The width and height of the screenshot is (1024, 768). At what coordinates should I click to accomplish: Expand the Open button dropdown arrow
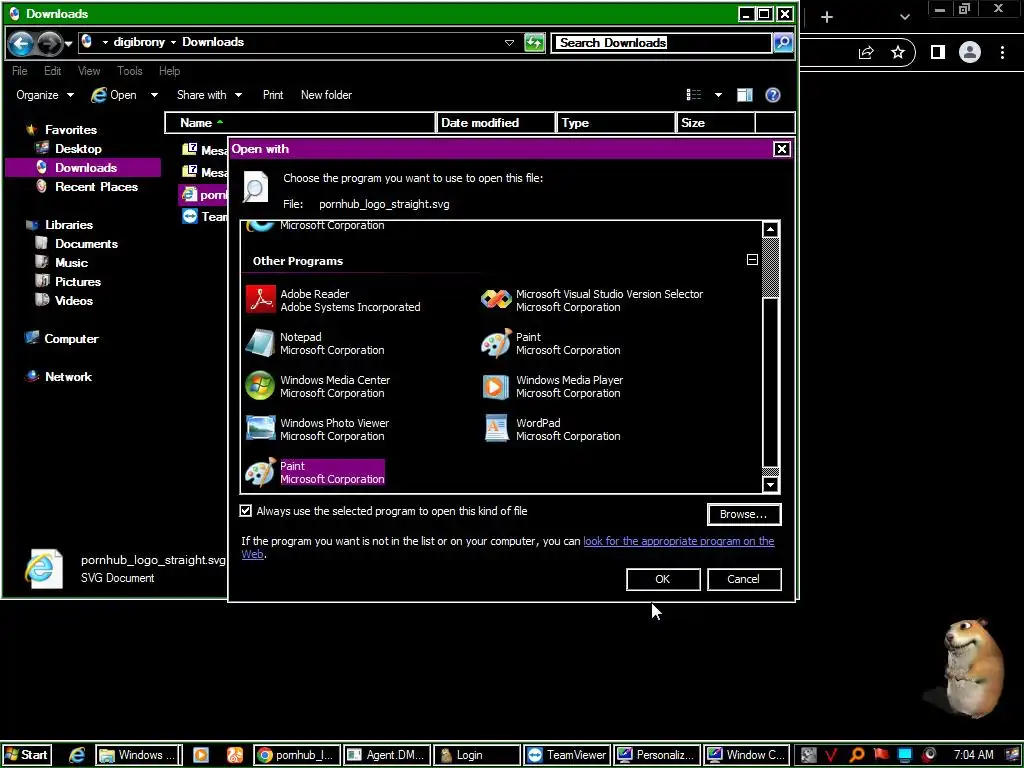click(154, 95)
